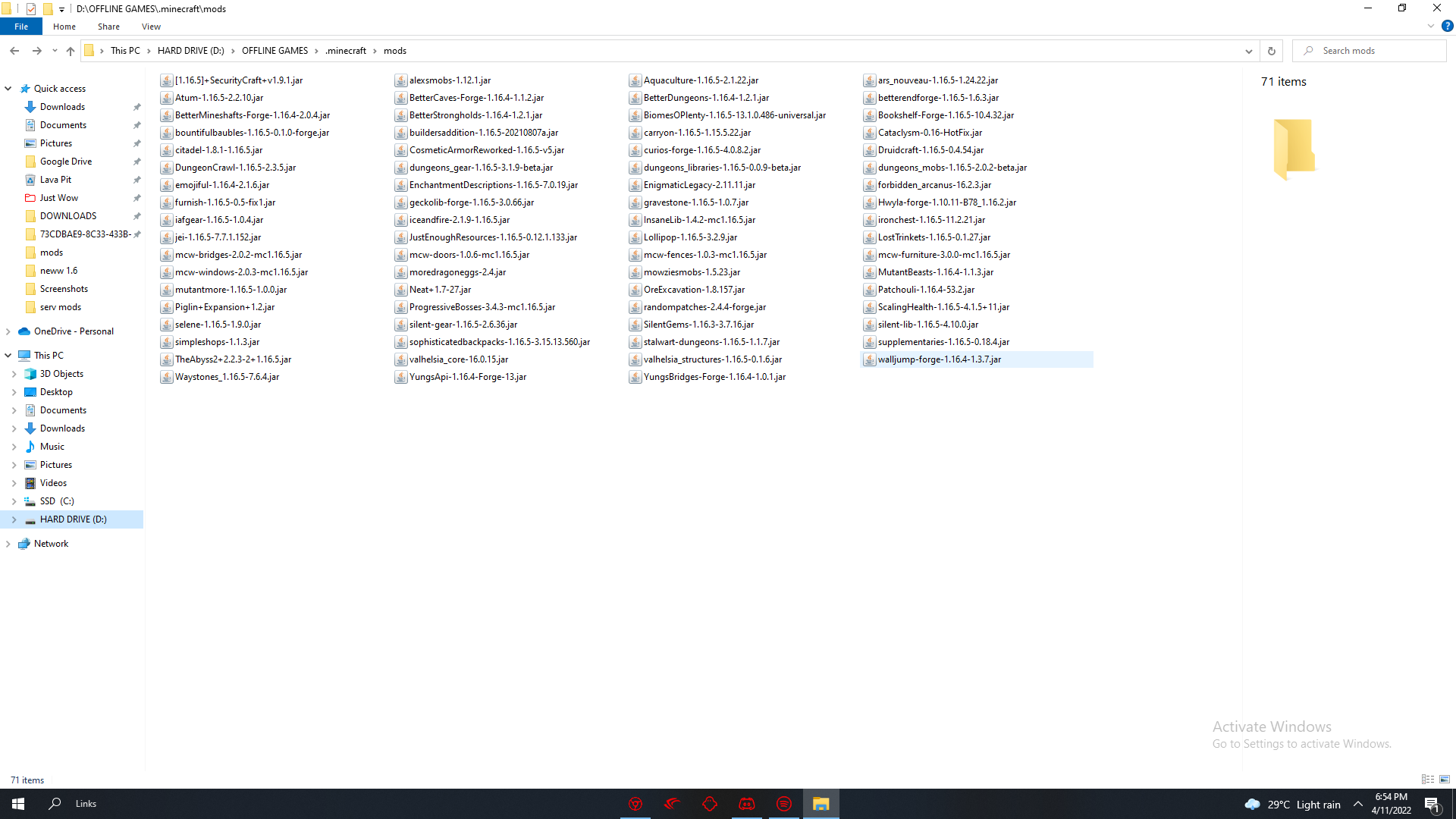Click the Videos icon in navigation pane

(30, 483)
